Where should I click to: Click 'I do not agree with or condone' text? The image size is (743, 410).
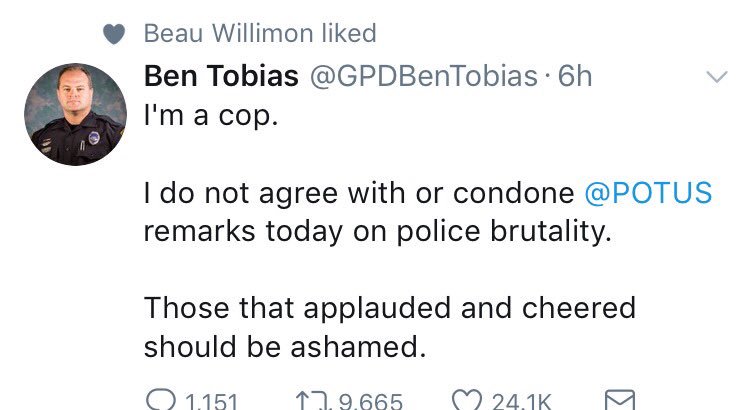pos(359,193)
